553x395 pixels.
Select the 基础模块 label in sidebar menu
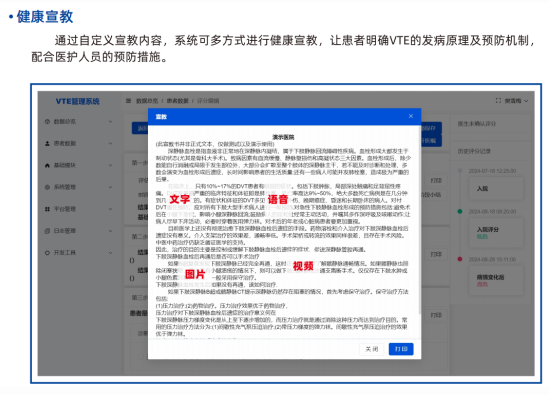[x=65, y=165]
